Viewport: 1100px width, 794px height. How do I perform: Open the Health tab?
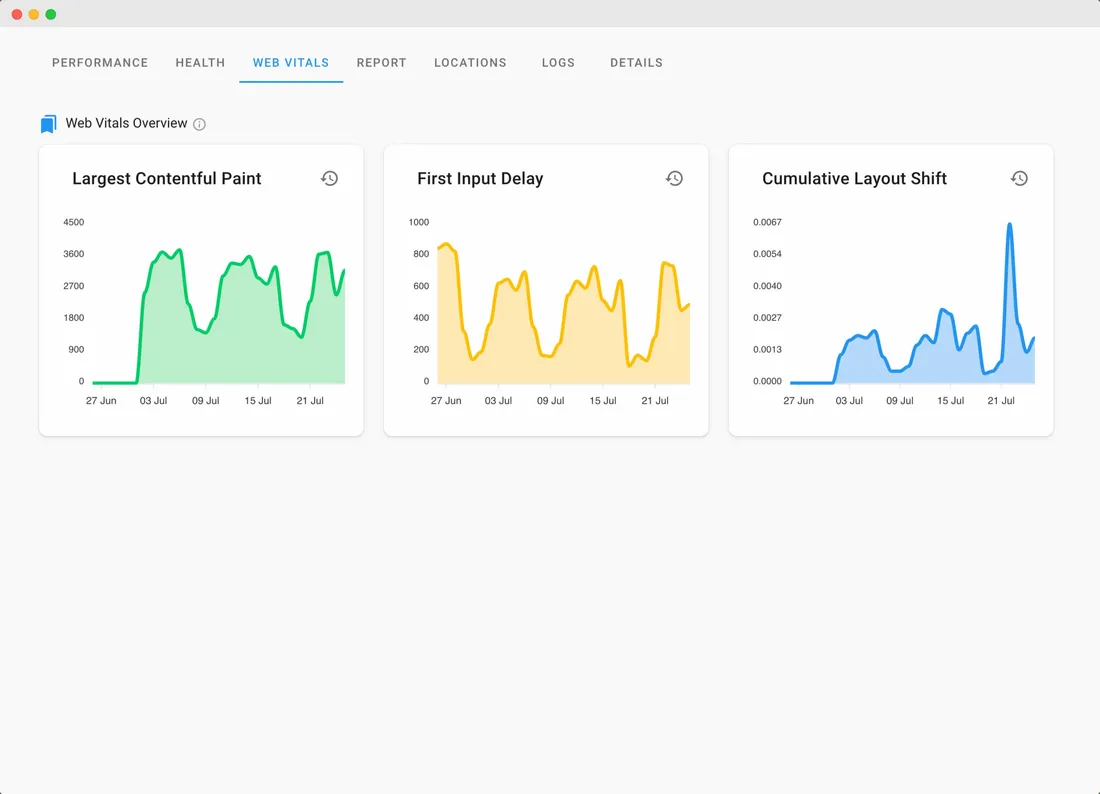coord(200,62)
